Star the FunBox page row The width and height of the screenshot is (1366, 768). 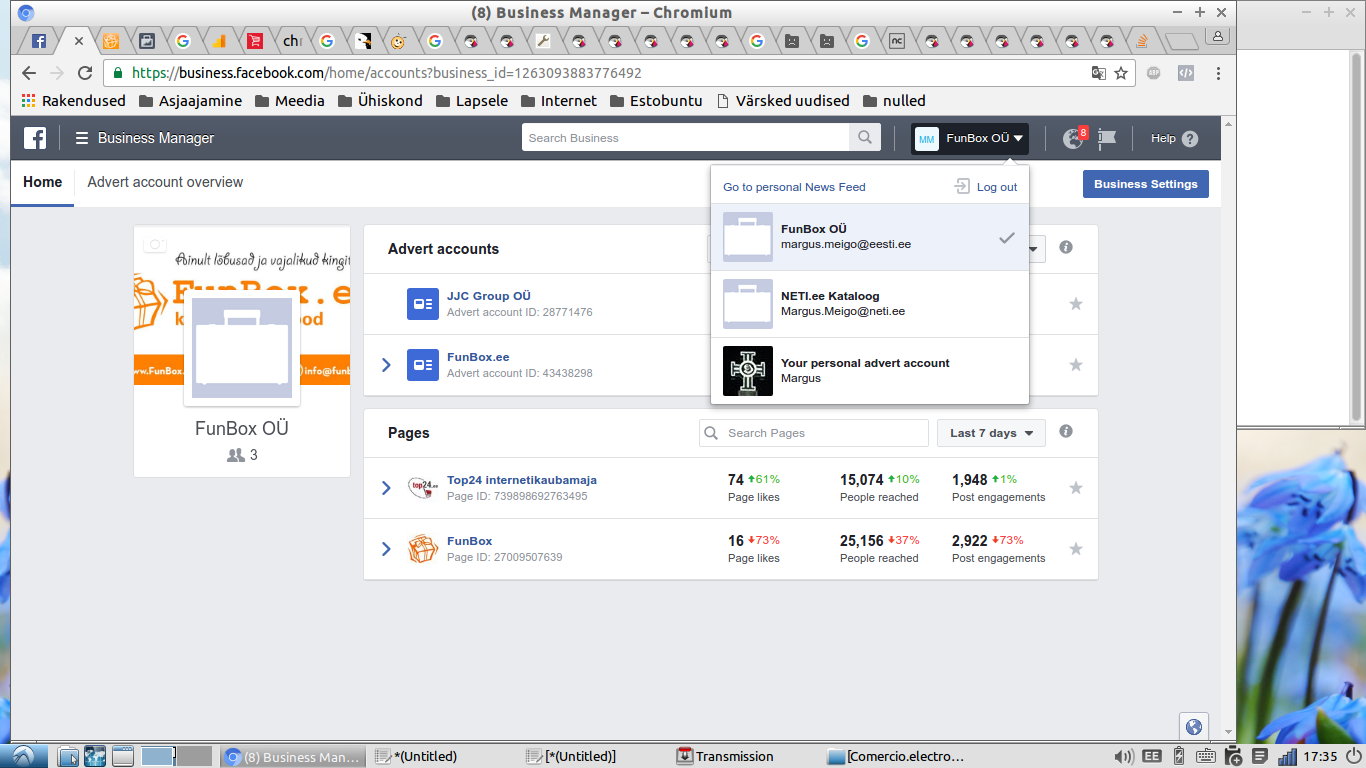click(x=1076, y=548)
